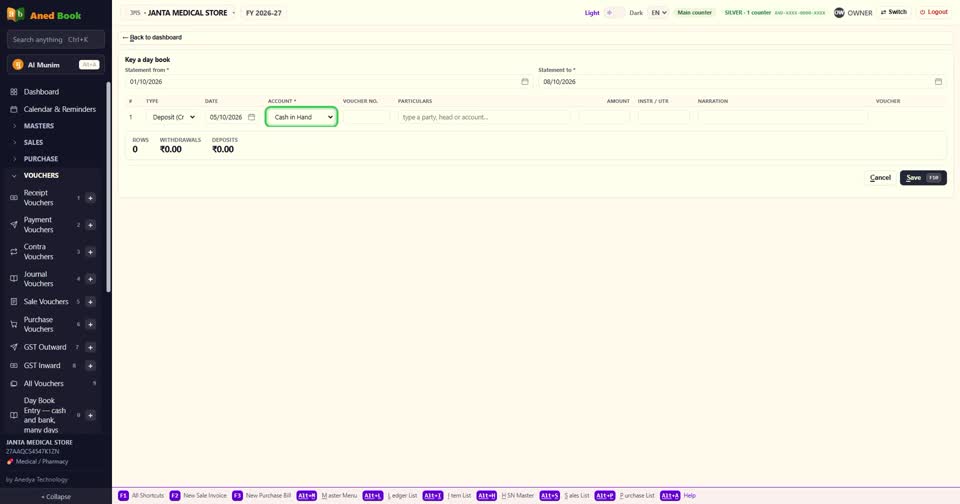Click the Particulars party input field

[483, 117]
